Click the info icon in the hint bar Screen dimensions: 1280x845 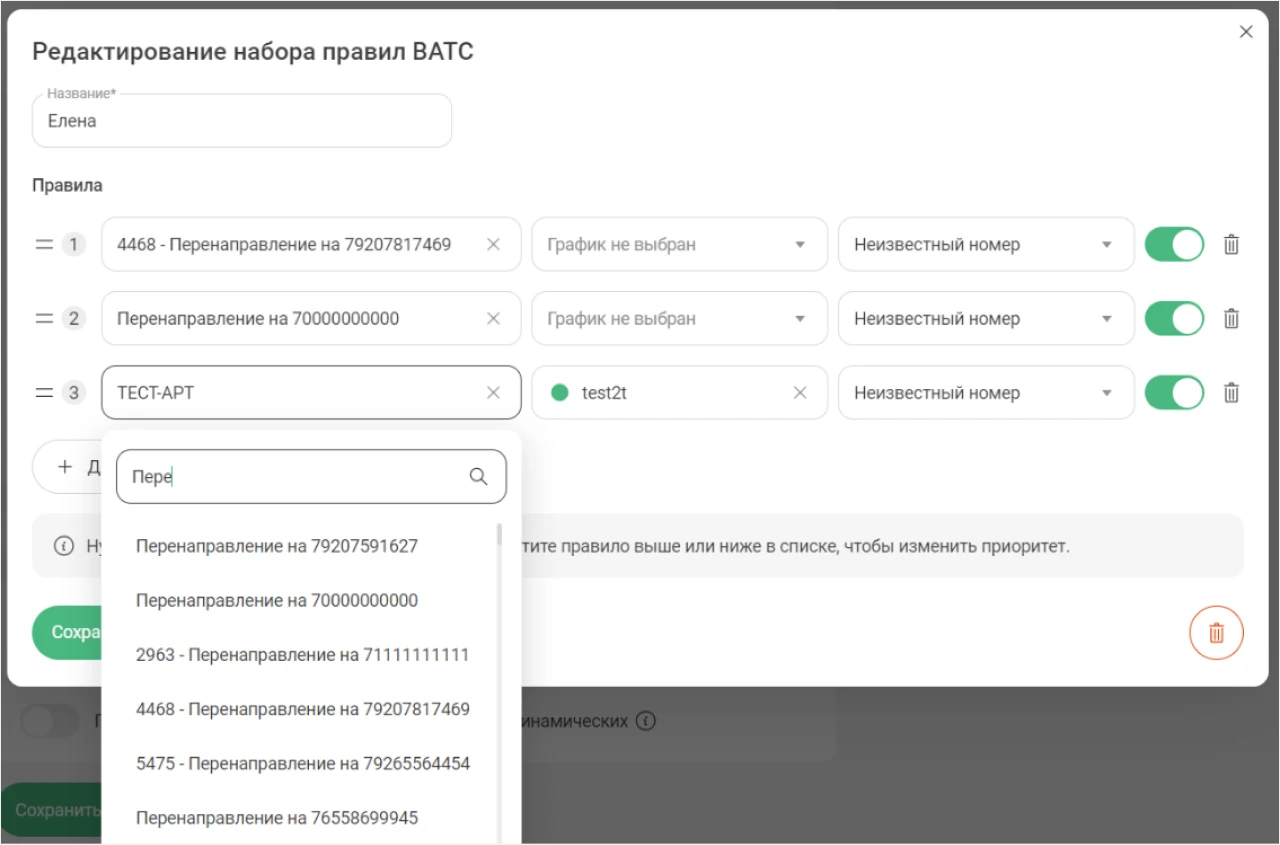[x=64, y=547]
